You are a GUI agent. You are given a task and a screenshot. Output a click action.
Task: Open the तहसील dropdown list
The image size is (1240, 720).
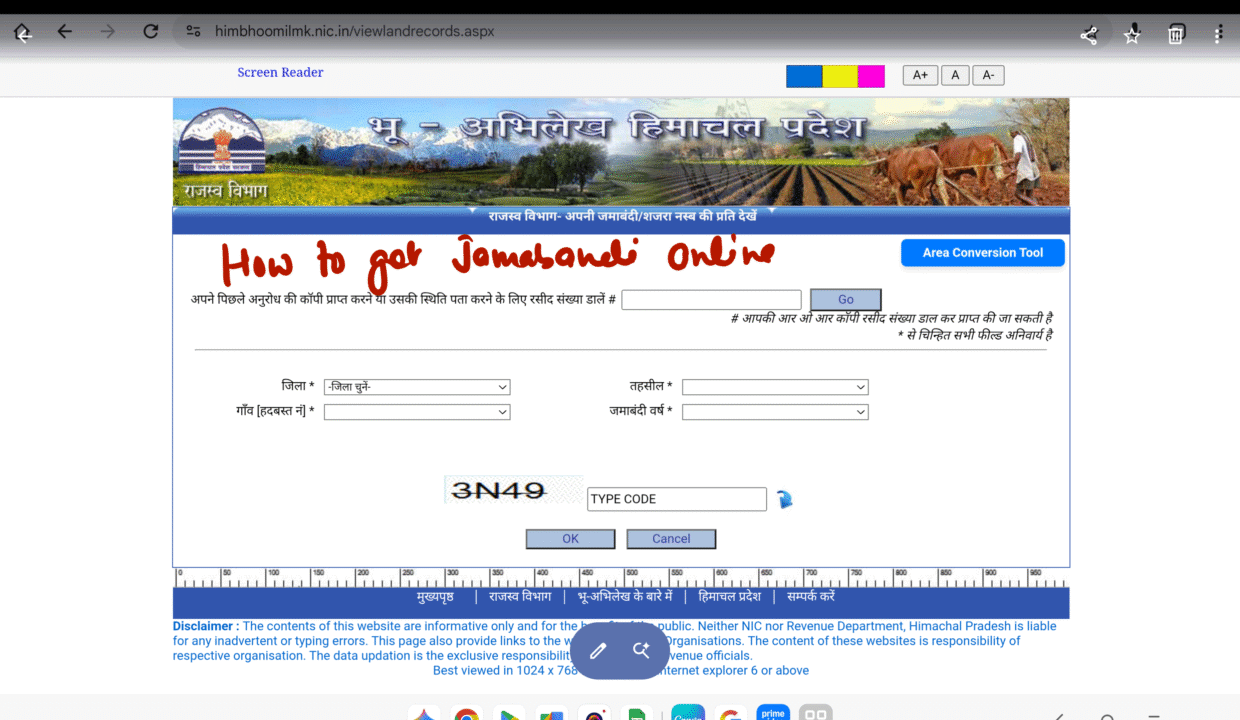pyautogui.click(x=775, y=387)
